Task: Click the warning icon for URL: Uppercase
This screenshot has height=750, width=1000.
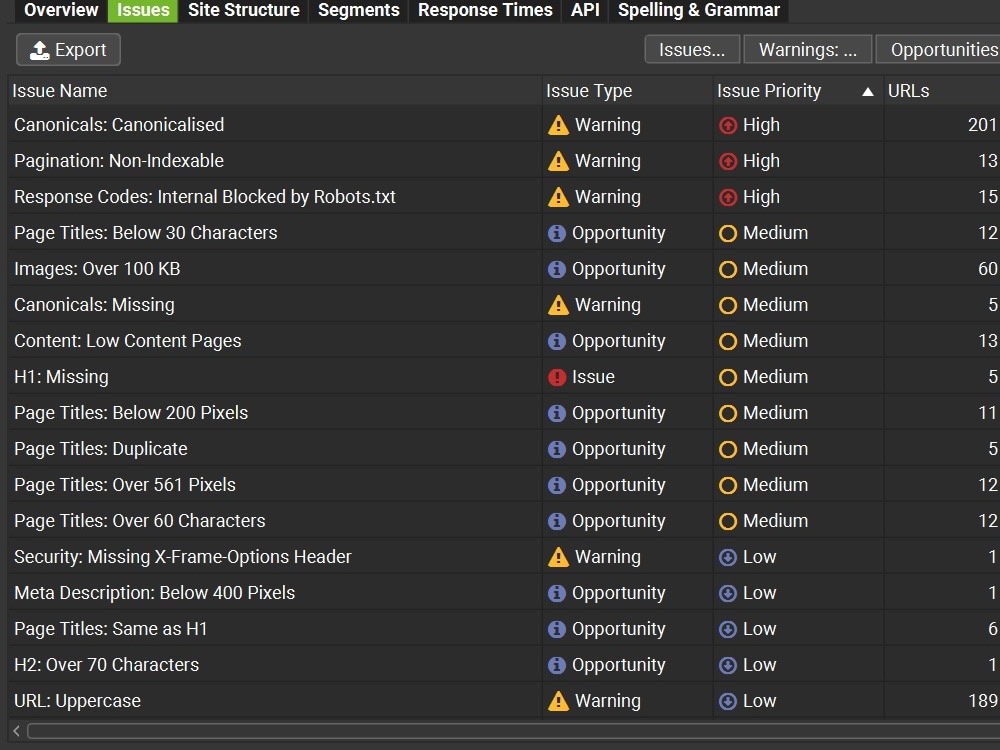Action: pyautogui.click(x=558, y=701)
